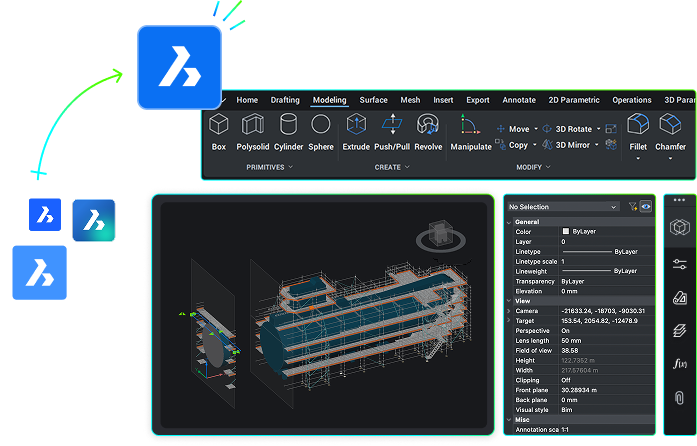The height and width of the screenshot is (446, 697).
Task: Click the Linetype scale value '1'
Action: coord(563,261)
